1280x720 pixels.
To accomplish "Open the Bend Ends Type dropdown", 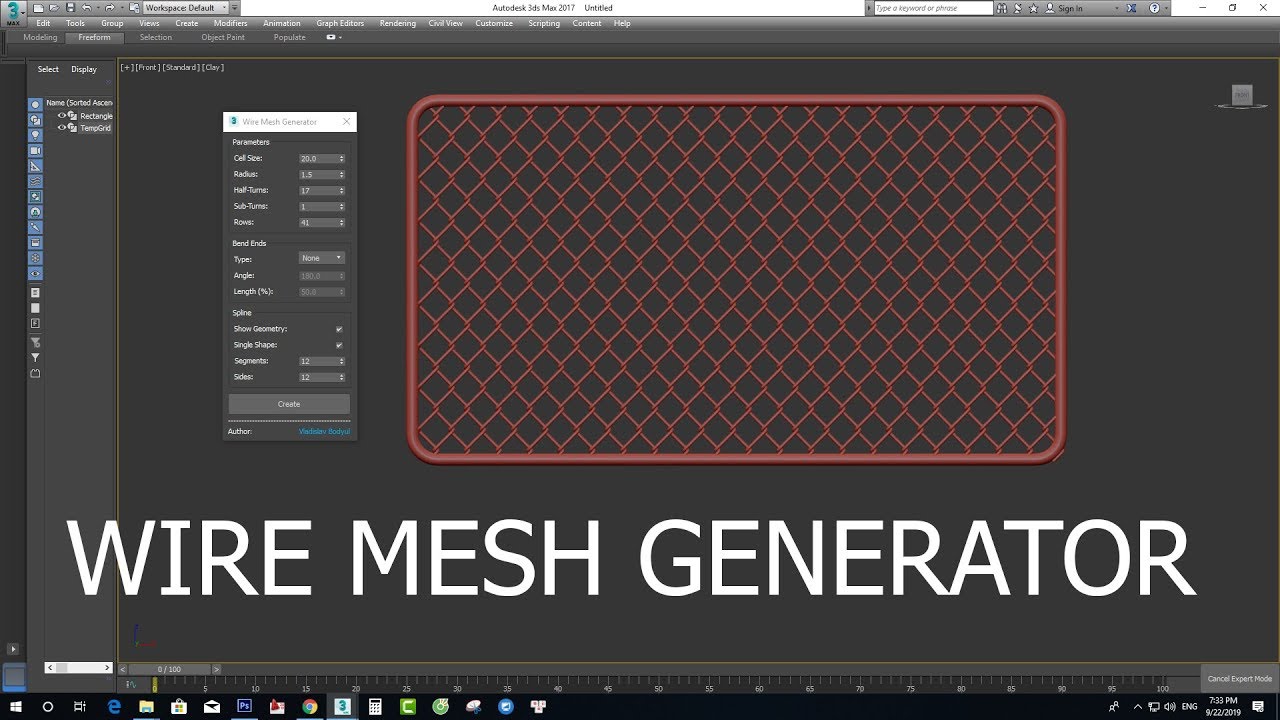I will (322, 258).
